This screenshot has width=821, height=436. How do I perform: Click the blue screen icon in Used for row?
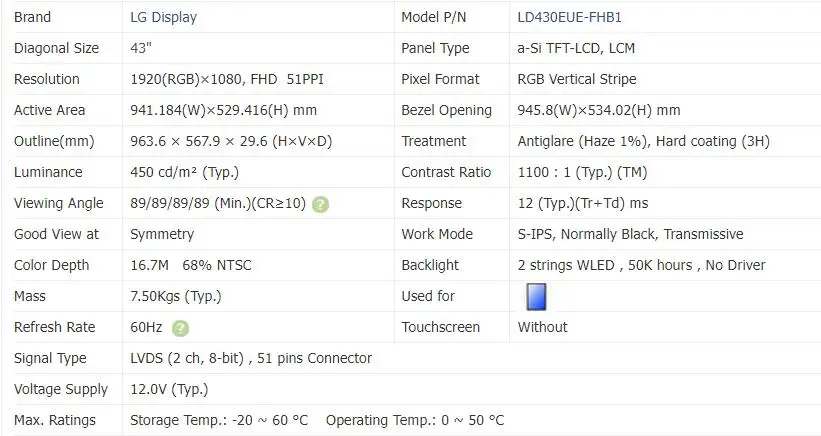click(x=536, y=297)
